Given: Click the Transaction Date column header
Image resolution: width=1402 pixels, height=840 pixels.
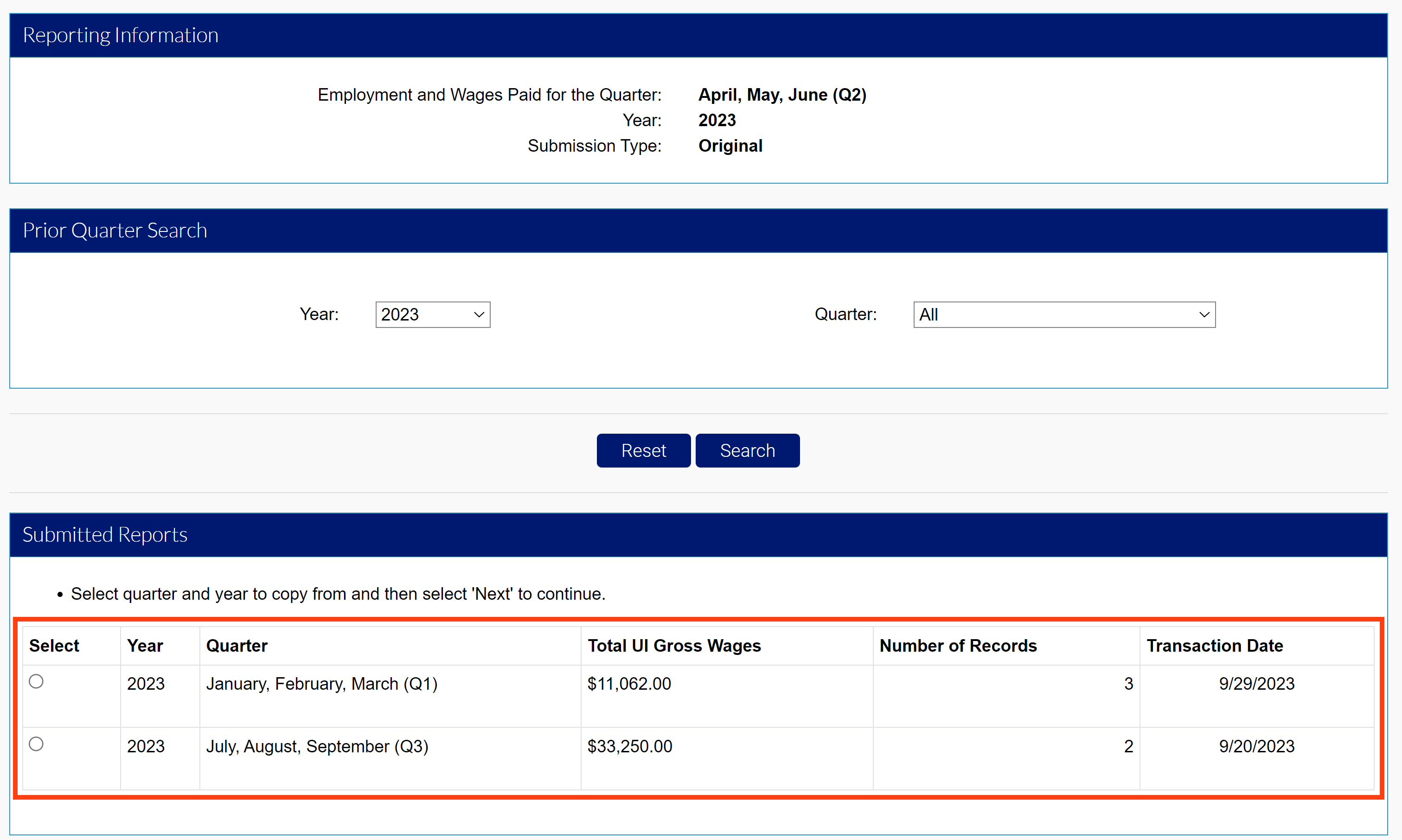Looking at the screenshot, I should [1215, 645].
